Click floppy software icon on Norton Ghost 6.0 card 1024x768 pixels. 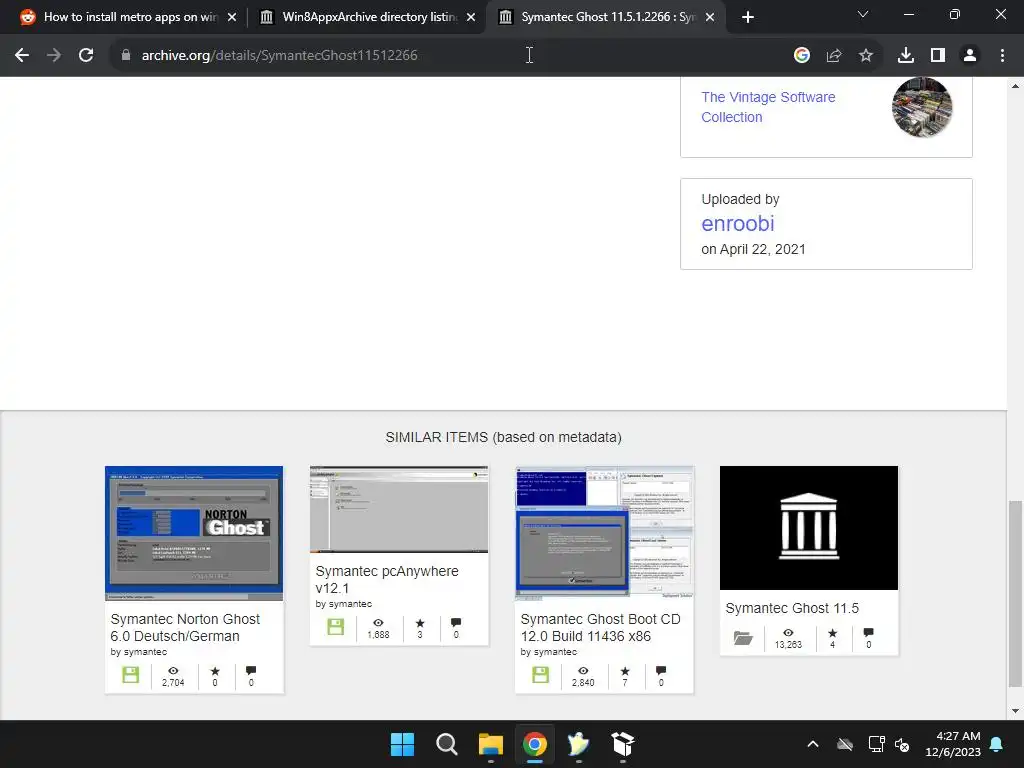(131, 675)
